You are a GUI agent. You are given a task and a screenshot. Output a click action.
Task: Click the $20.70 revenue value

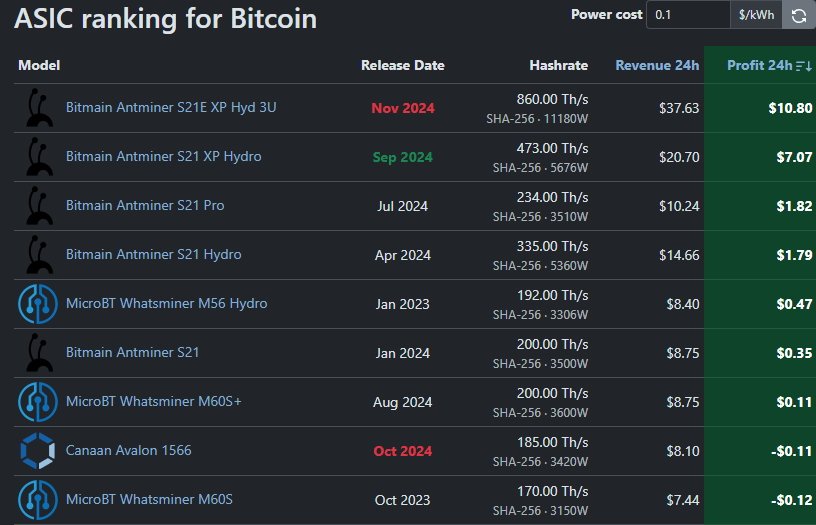(x=679, y=157)
